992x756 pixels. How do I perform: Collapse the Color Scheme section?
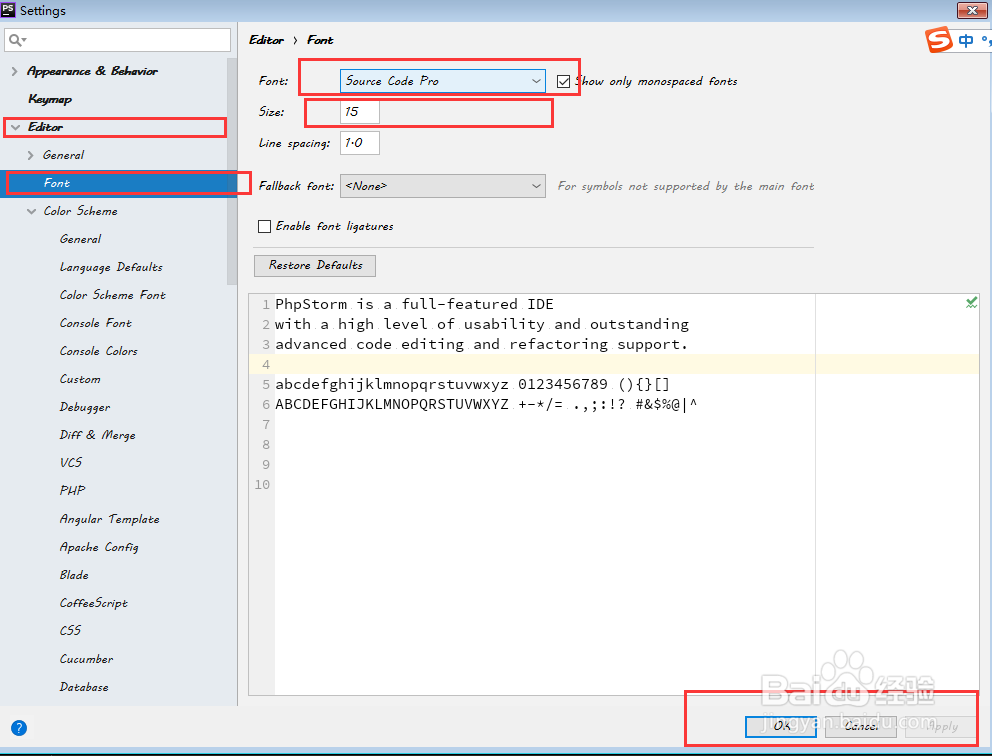(31, 211)
